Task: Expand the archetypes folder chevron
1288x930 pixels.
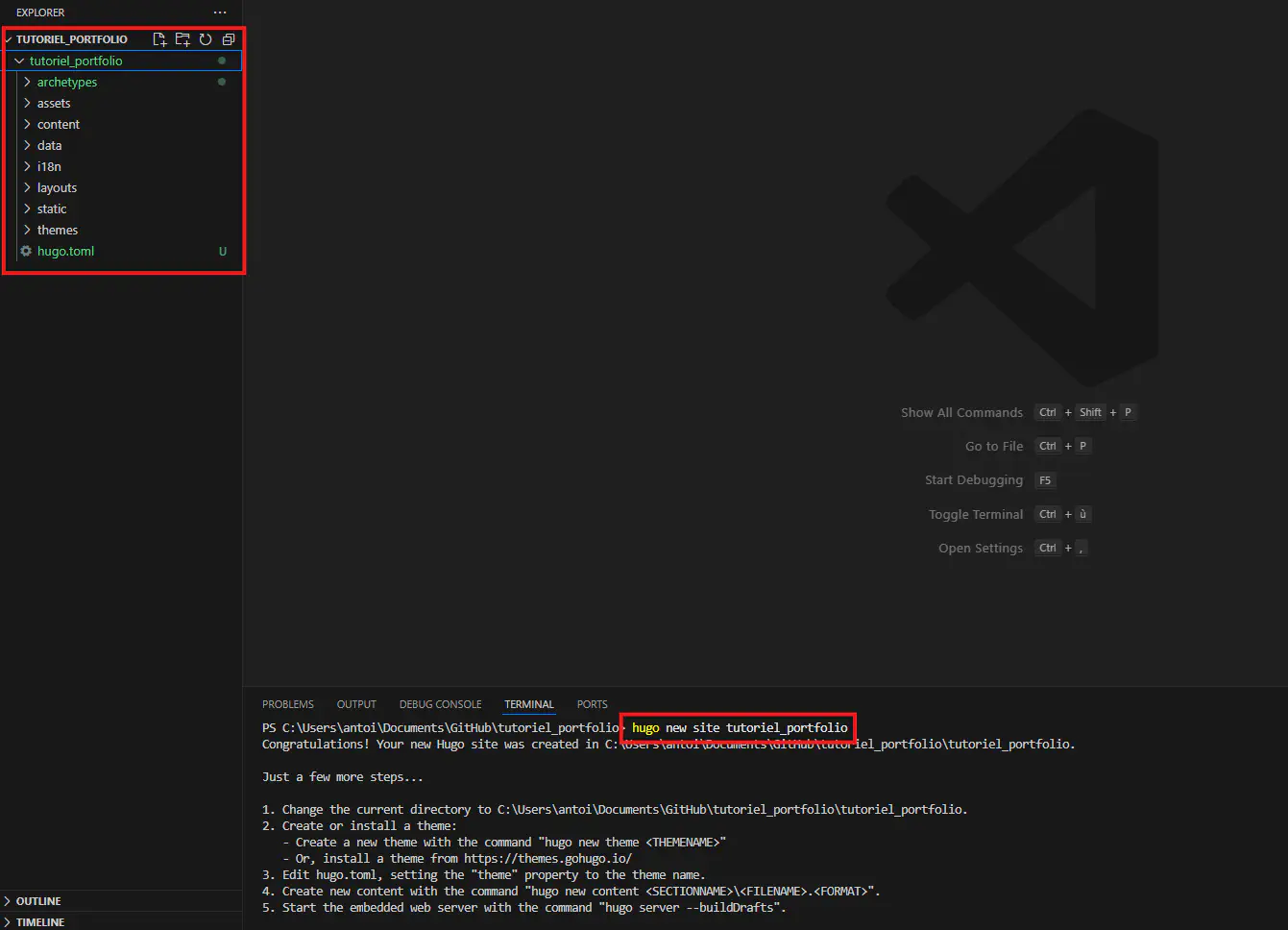Action: coord(27,82)
